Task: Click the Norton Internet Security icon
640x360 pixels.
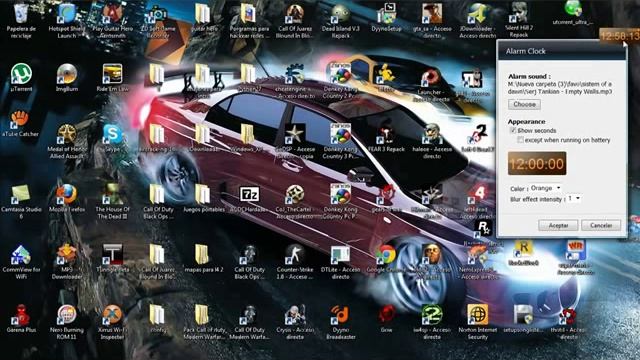Action: coord(478,315)
